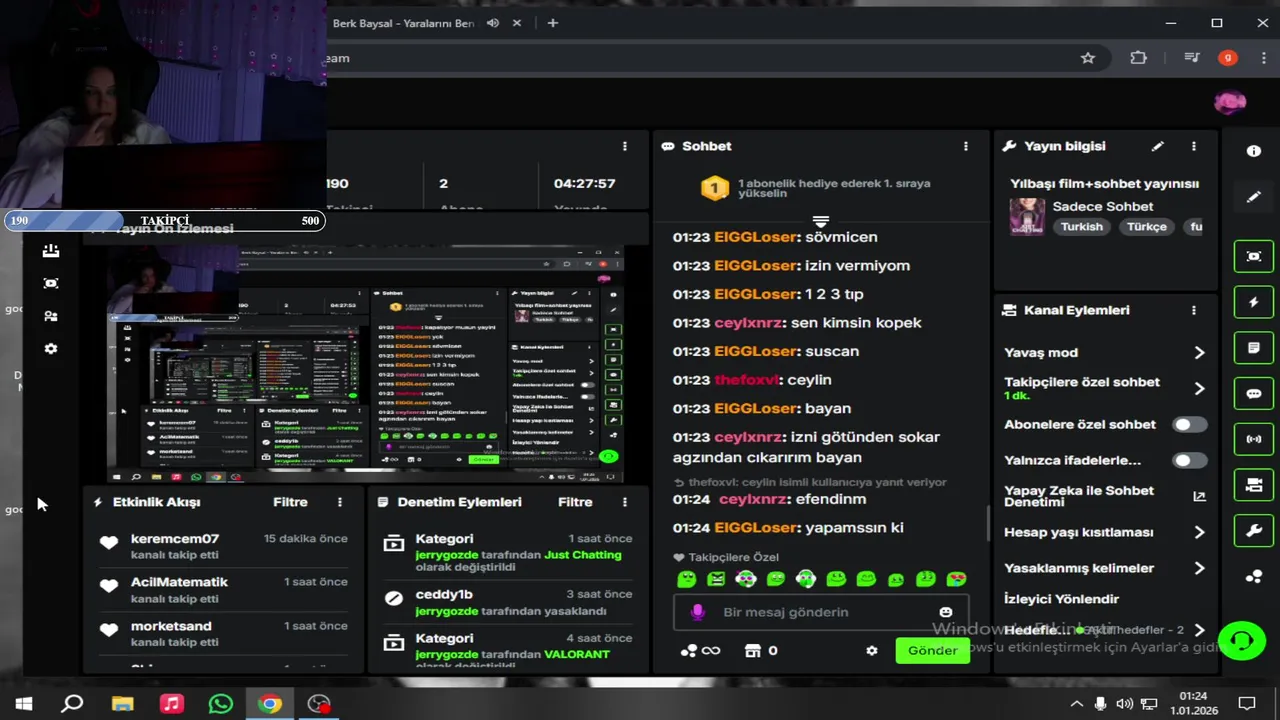Click the green headset support button

[x=1242, y=640]
